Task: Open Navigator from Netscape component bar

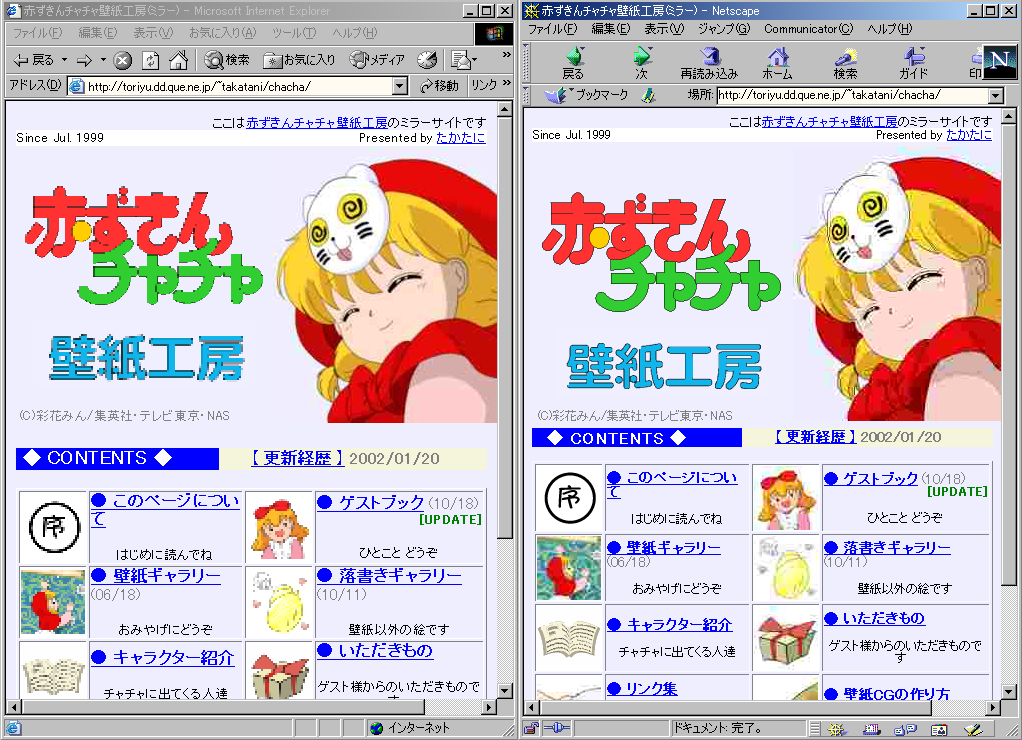Action: click(836, 729)
